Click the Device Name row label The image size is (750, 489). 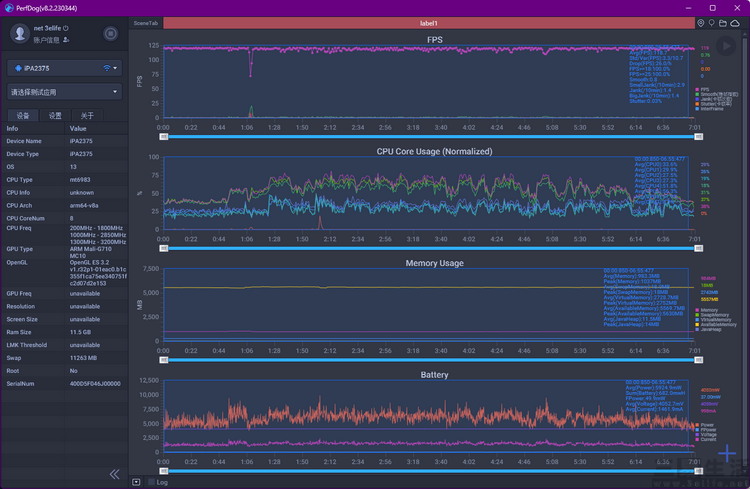pyautogui.click(x=24, y=141)
